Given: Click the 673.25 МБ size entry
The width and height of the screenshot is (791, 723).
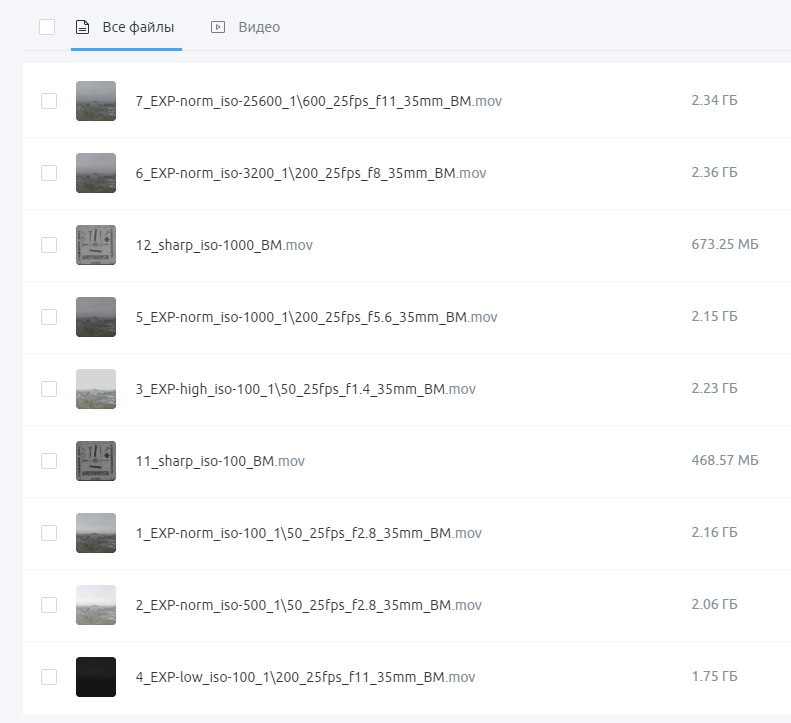Looking at the screenshot, I should coord(724,245).
